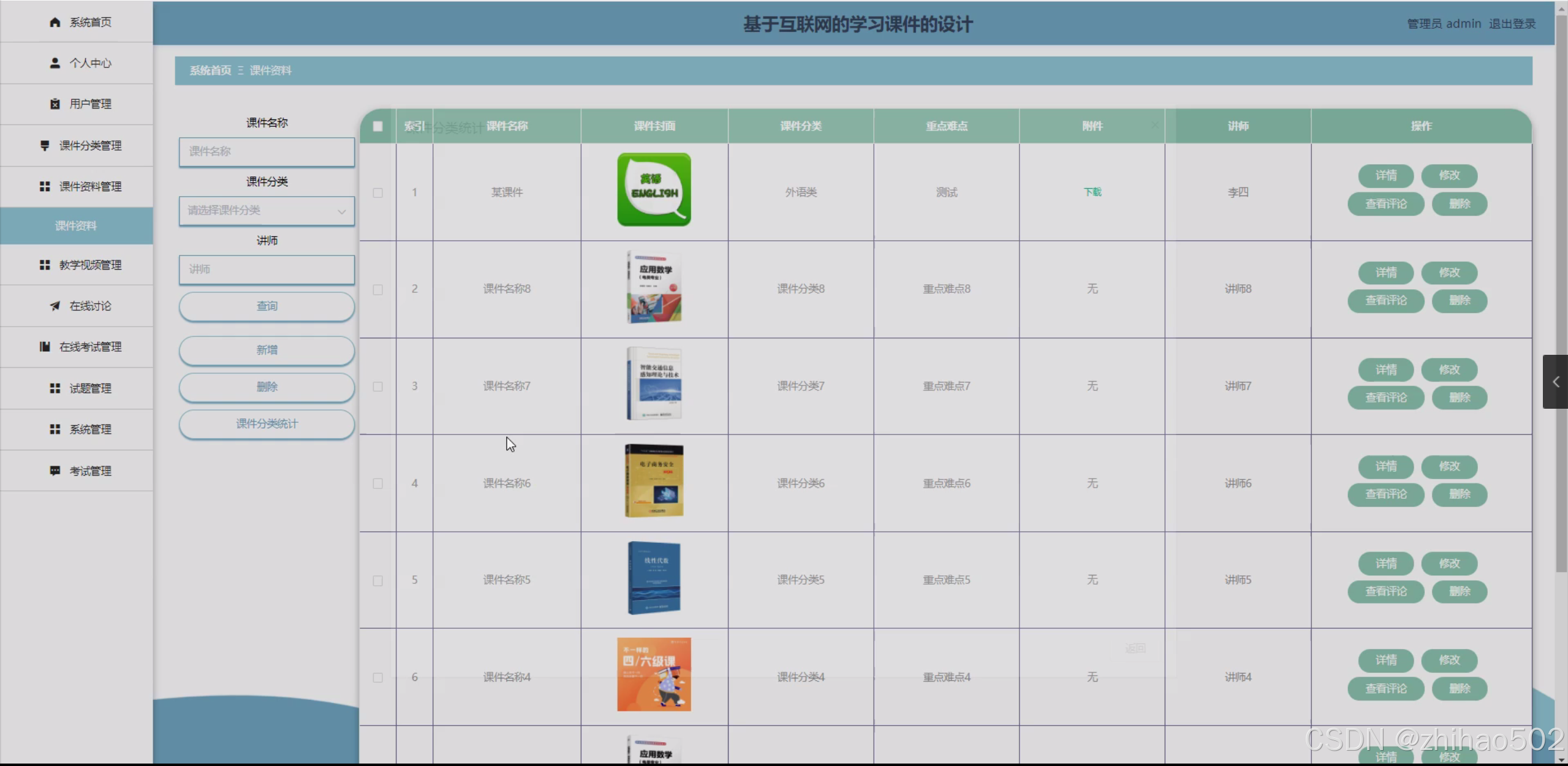Click the chat bubble icon for 考试管理

(55, 471)
